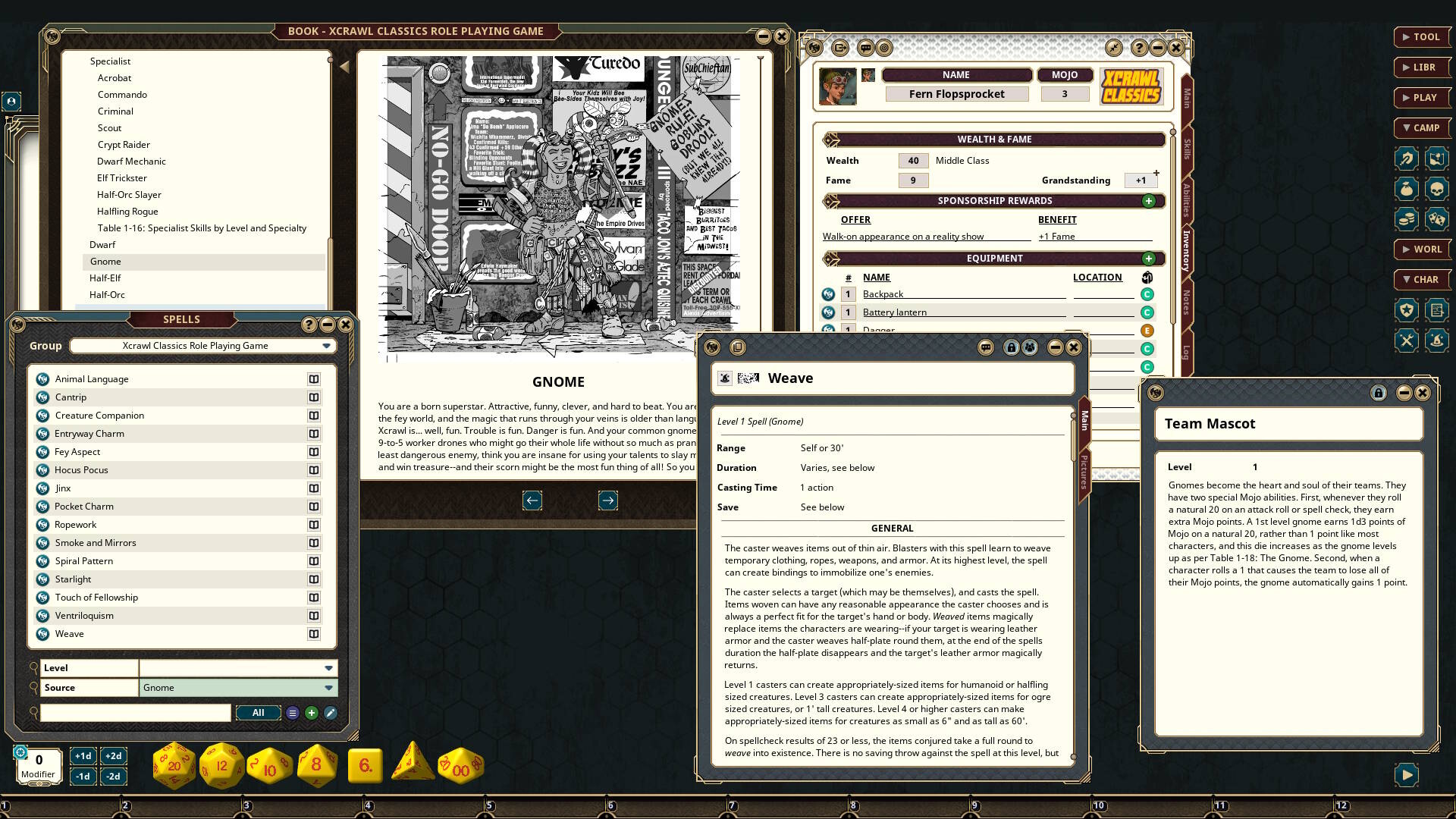Viewport: 1456px width, 819px height.
Task: Click the spells search input field
Action: pyautogui.click(x=135, y=713)
